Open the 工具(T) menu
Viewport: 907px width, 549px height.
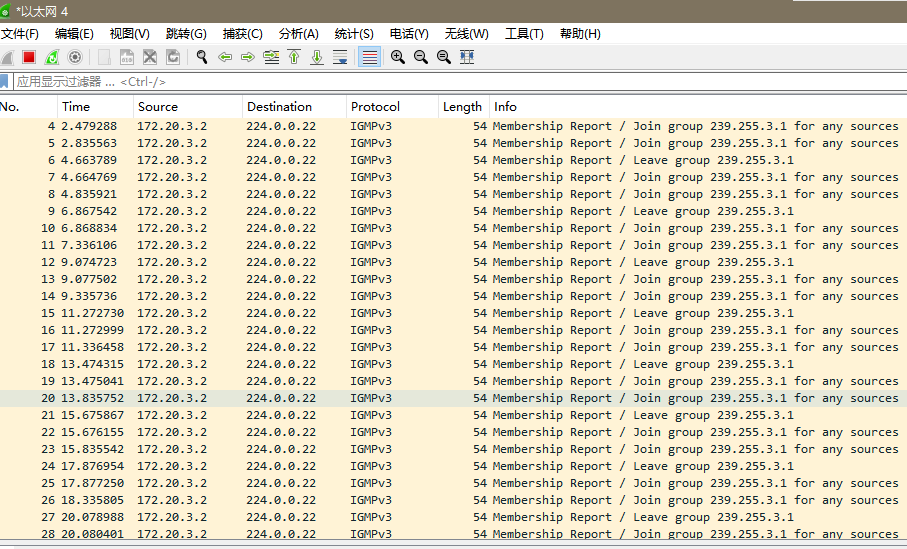click(x=524, y=34)
